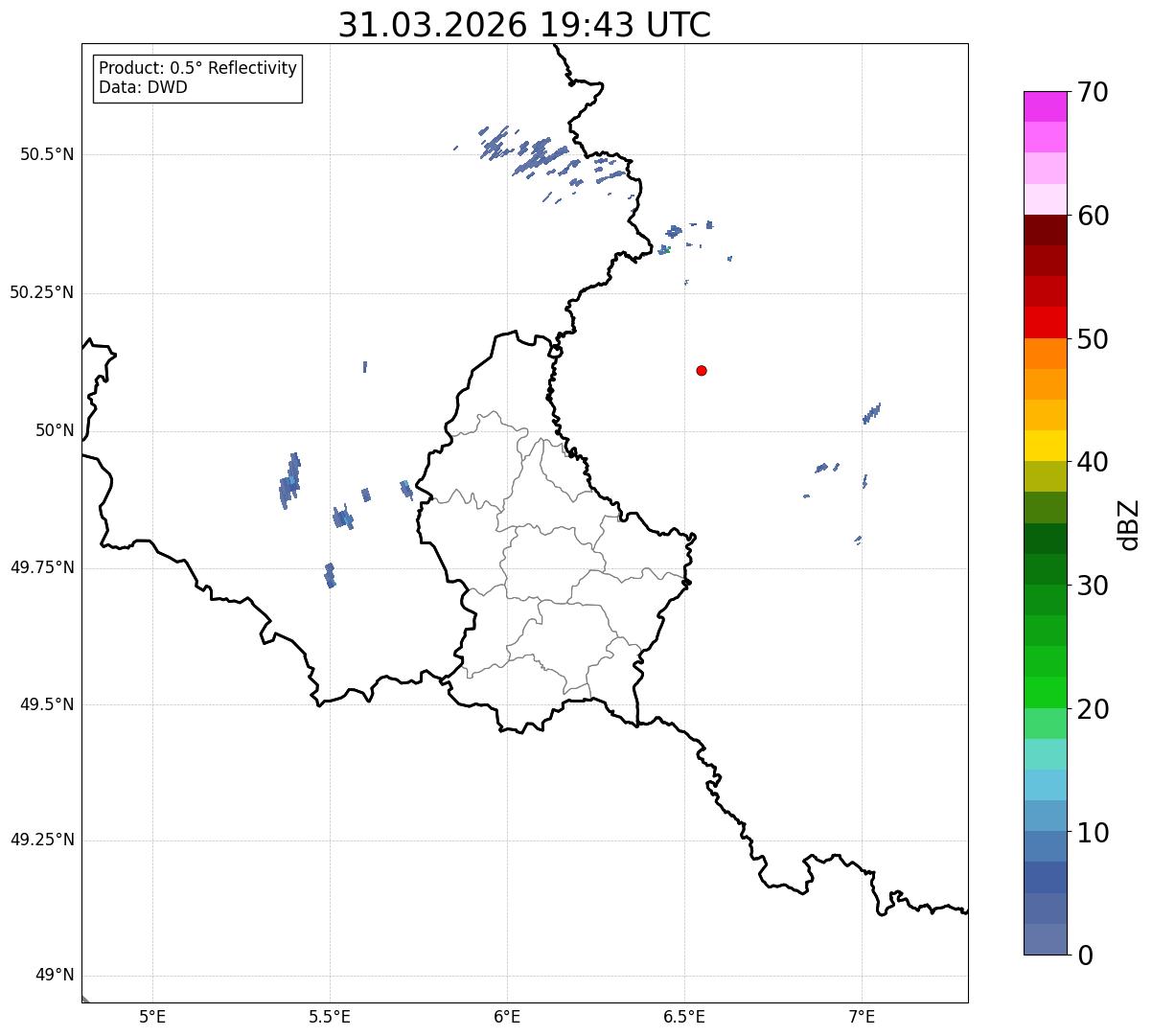Select the magenta swatch at colorbar top

click(1045, 106)
